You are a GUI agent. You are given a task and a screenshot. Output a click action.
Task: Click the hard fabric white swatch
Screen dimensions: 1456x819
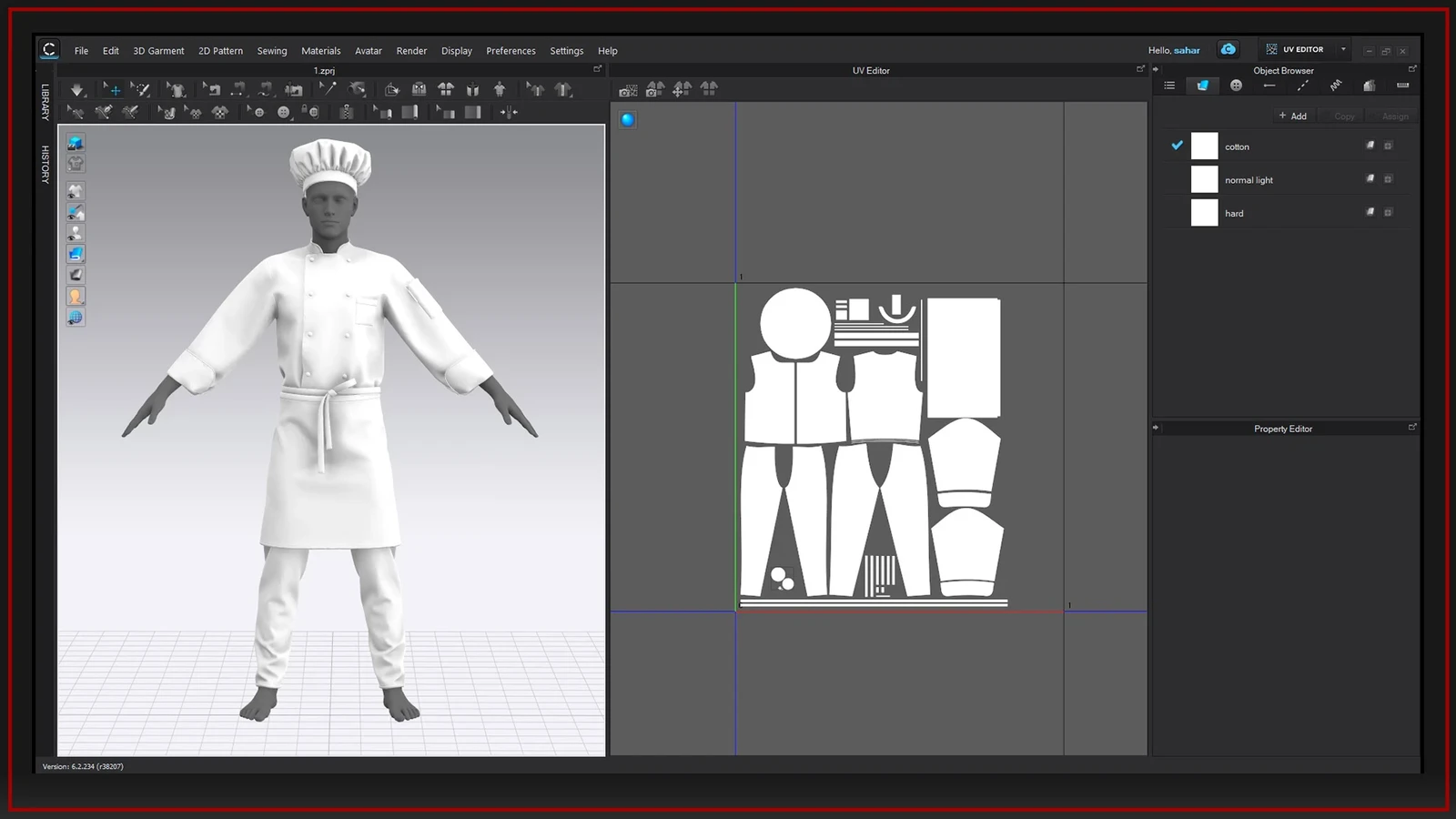[x=1204, y=213]
